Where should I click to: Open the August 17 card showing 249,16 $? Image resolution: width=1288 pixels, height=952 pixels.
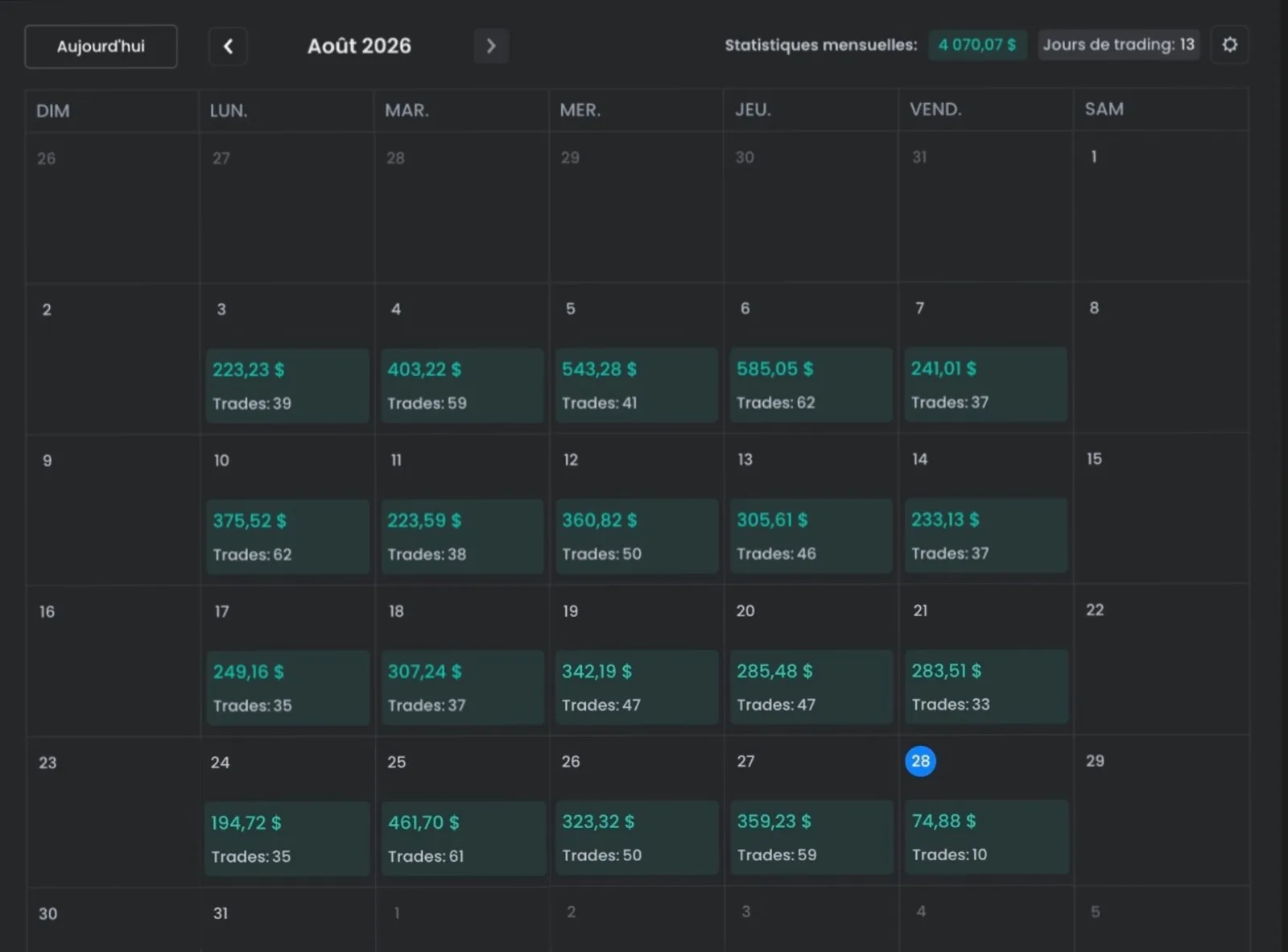coord(287,688)
